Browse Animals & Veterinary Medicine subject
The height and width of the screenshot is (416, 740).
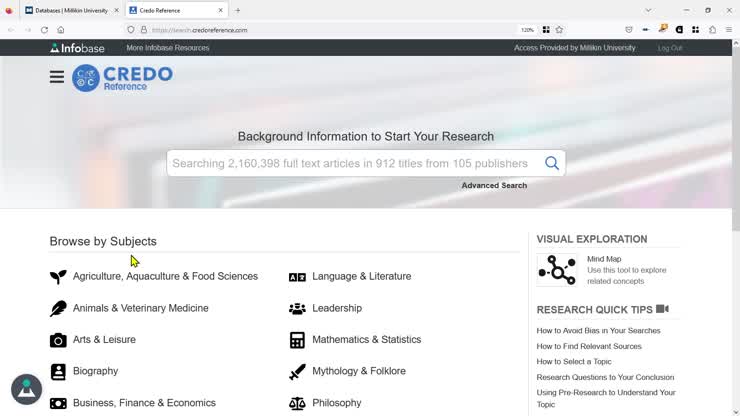(141, 308)
